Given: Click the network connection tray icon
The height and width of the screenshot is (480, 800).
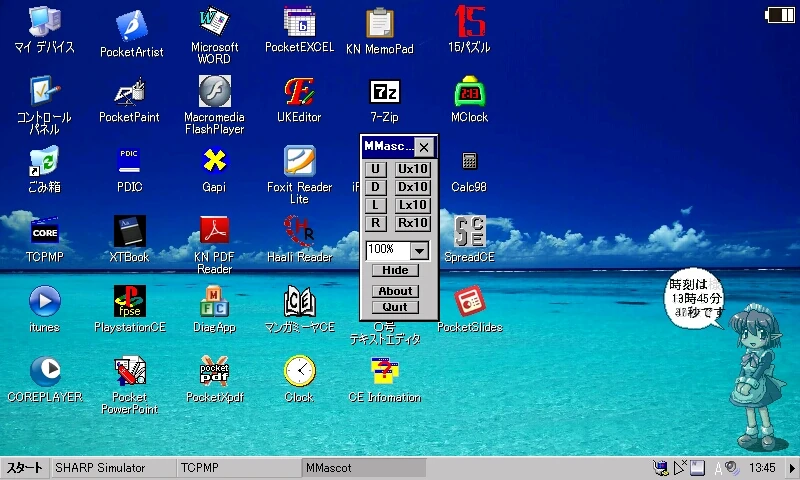Looking at the screenshot, I should [661, 468].
